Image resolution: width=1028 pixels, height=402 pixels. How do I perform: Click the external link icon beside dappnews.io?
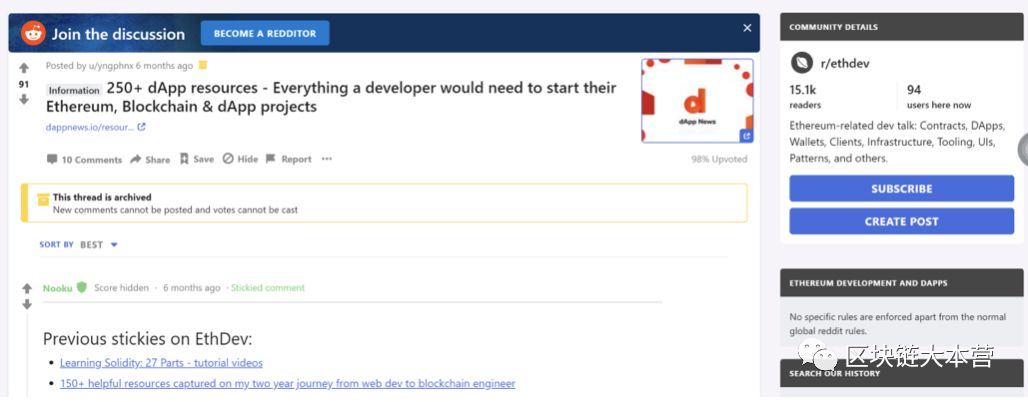click(x=142, y=127)
